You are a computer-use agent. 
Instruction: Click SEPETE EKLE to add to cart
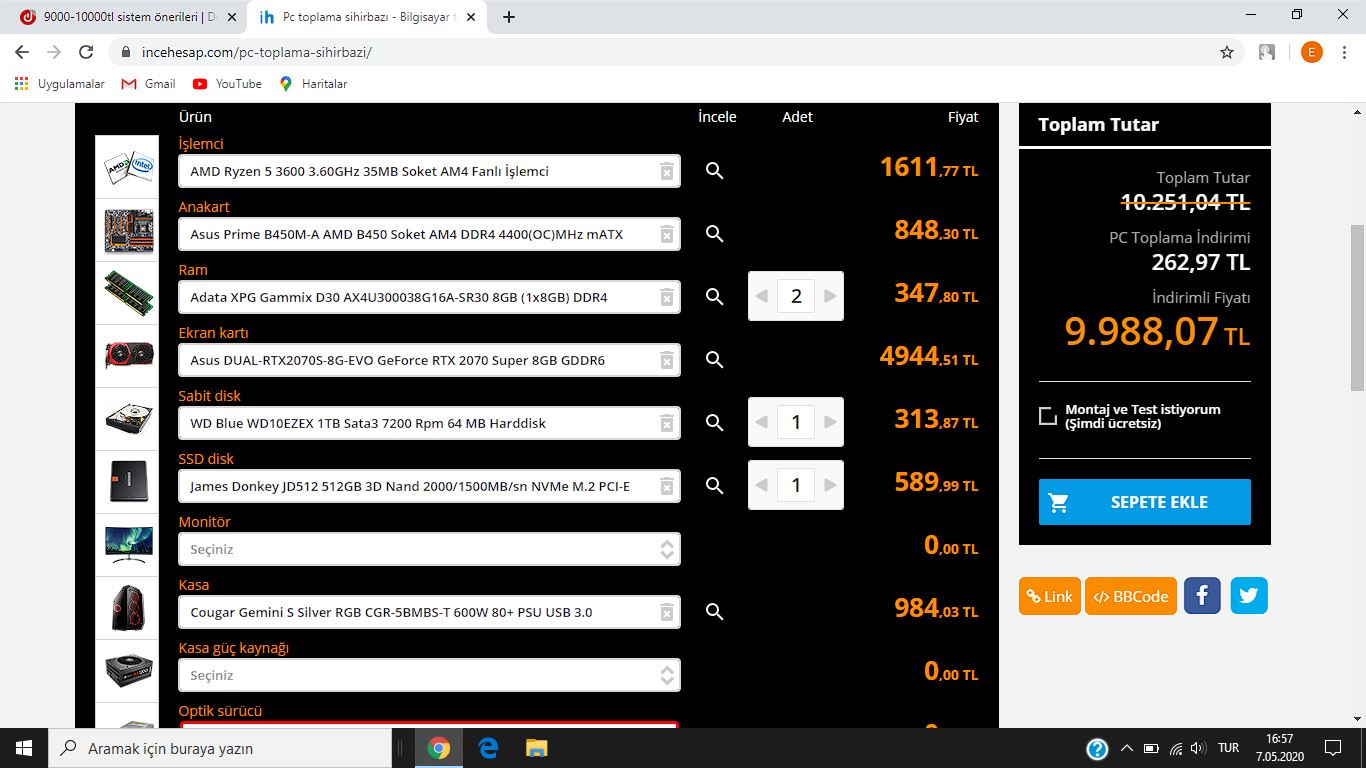(x=1145, y=502)
